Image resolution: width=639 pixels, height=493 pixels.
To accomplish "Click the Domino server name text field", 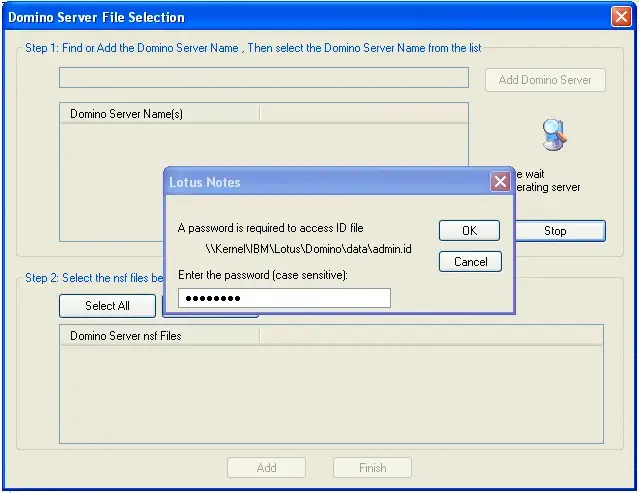I will click(x=264, y=77).
